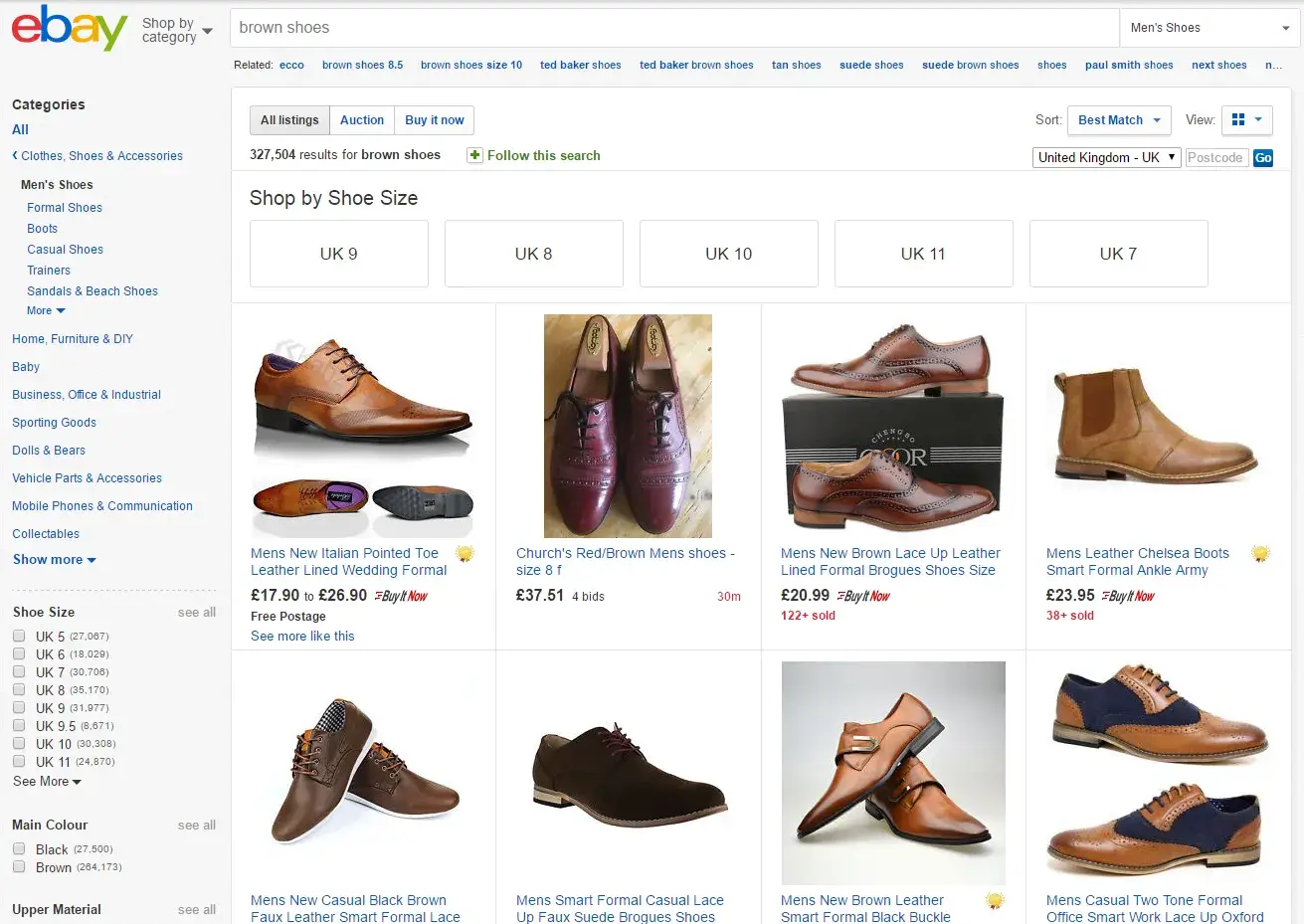Open the Best Match sort dropdown
1304x924 pixels.
pos(1118,120)
